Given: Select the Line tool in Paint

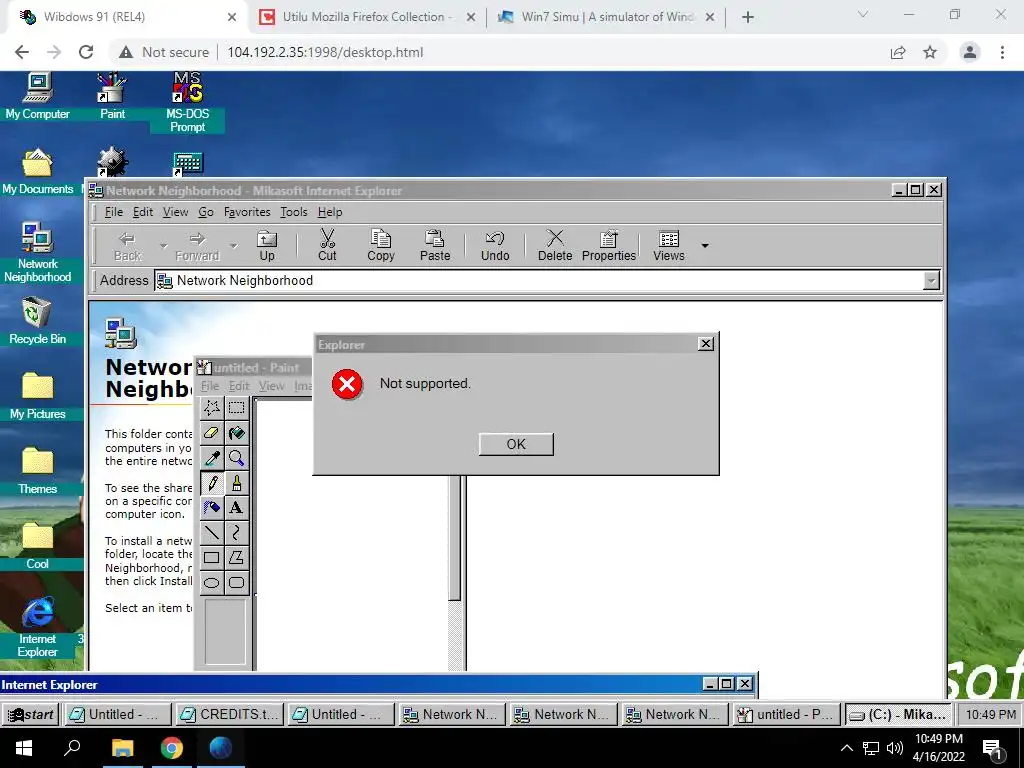Looking at the screenshot, I should [x=212, y=533].
